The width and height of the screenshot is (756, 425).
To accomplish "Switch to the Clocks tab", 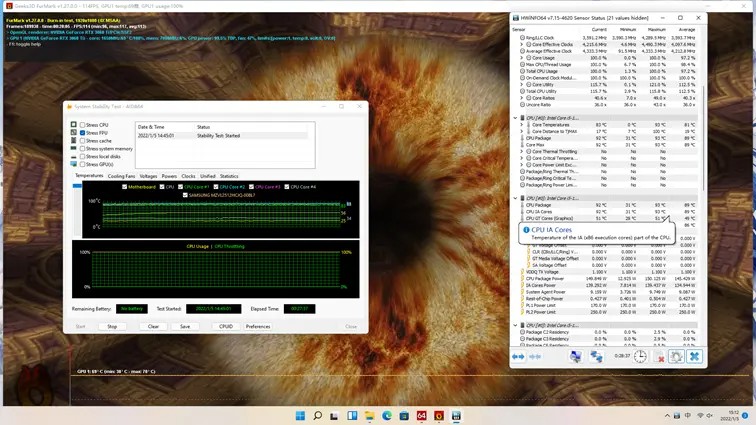I will tap(189, 176).
